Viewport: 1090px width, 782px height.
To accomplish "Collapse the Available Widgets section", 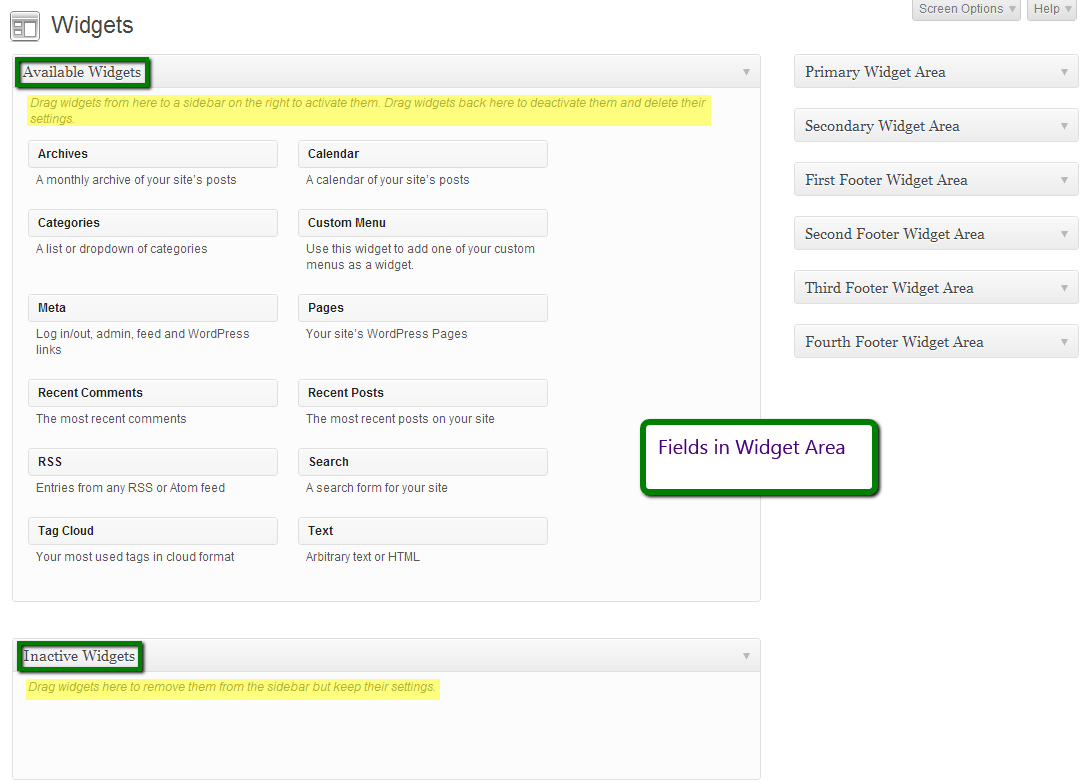I will [745, 72].
